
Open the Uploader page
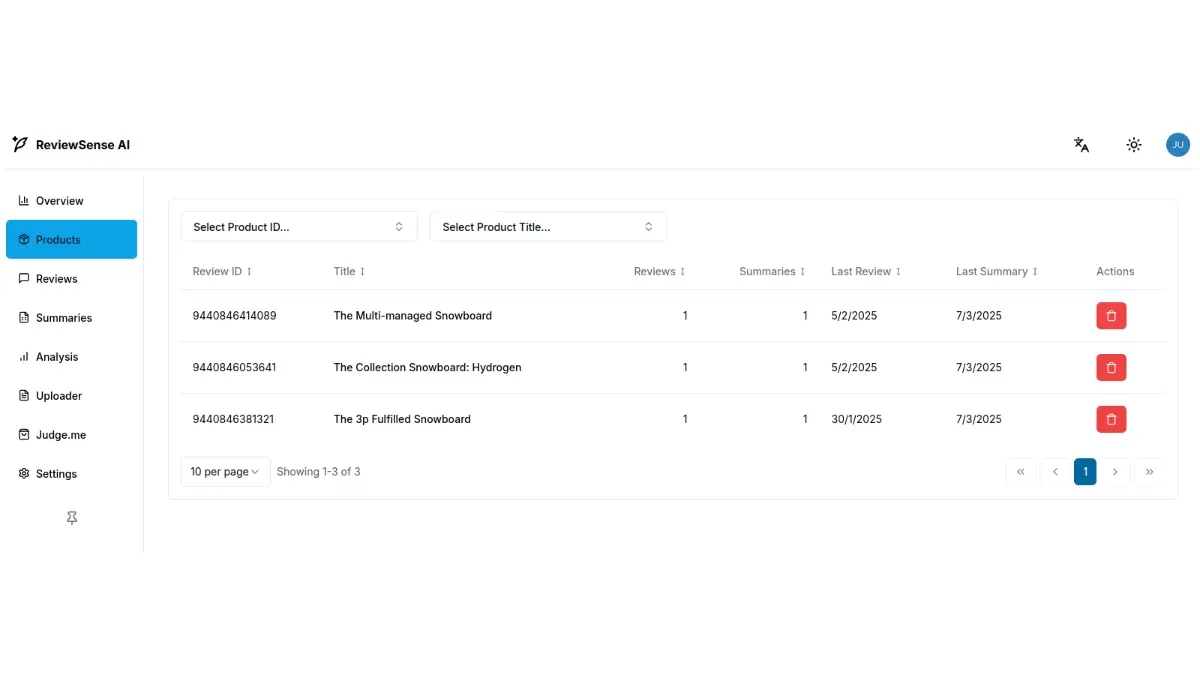pos(59,396)
